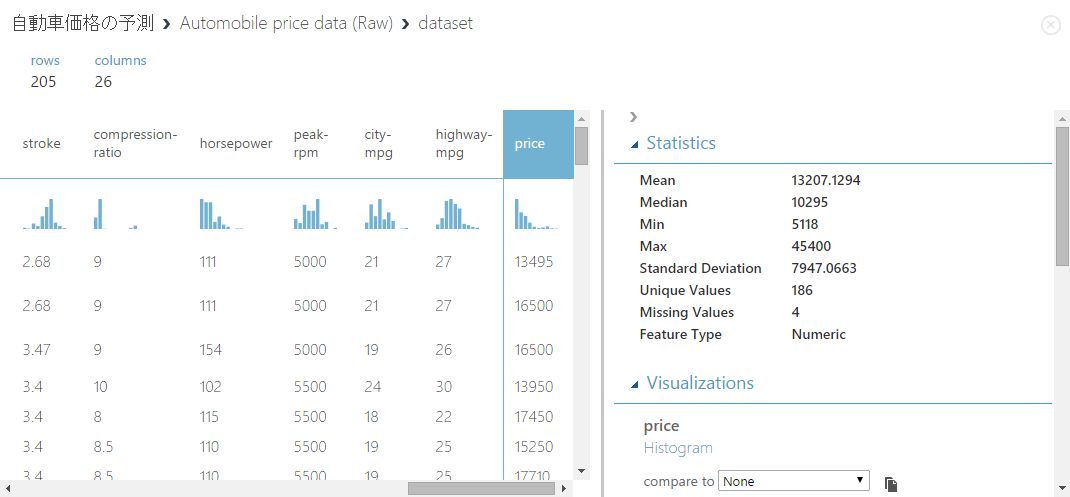Select the price column header
The height and width of the screenshot is (497, 1070).
538,144
